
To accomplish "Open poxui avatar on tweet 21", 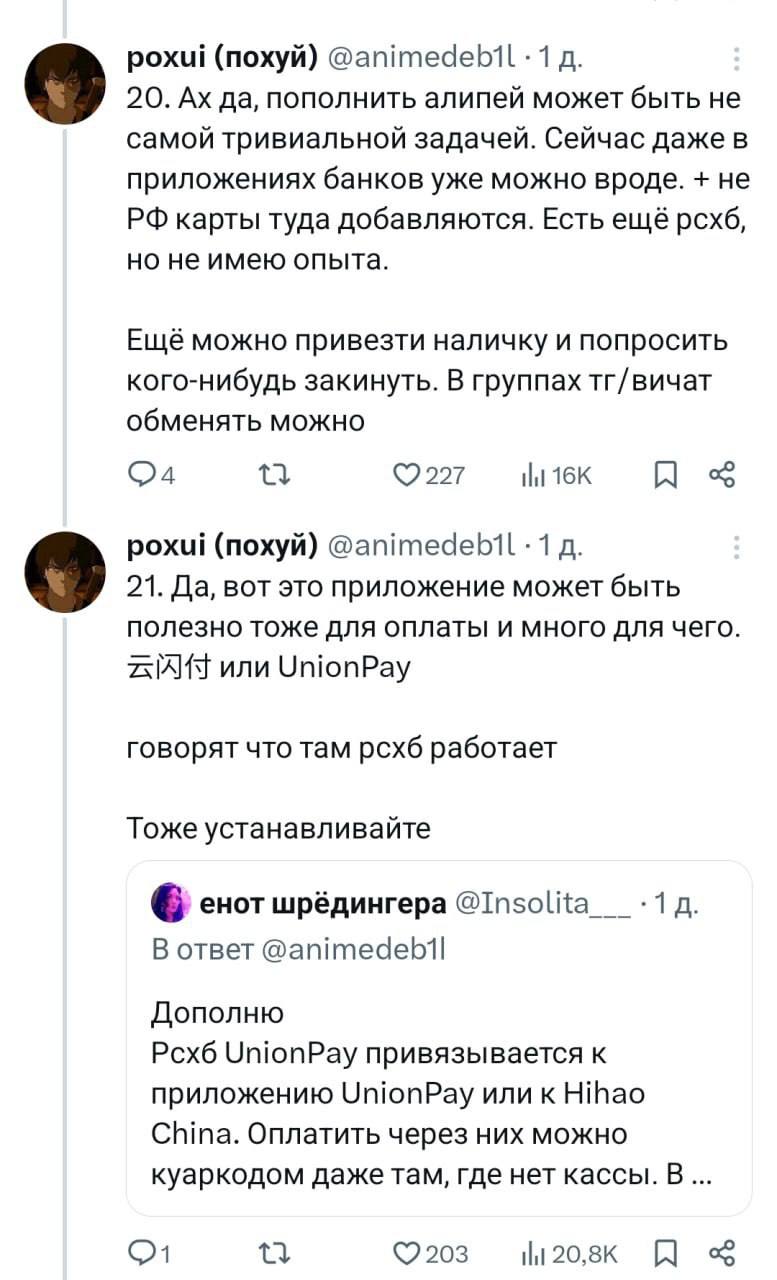I will [65, 571].
